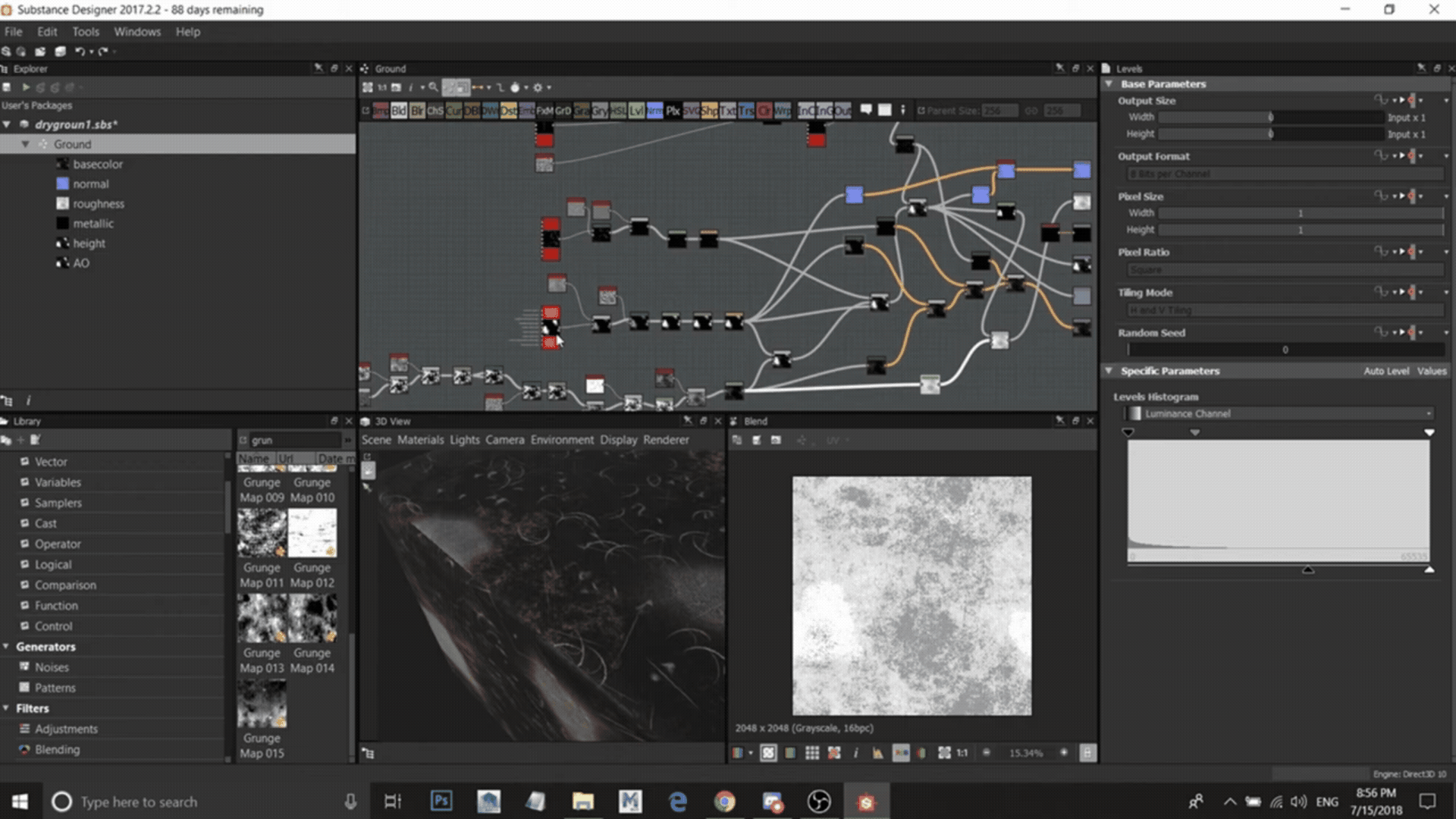
Task: Add a Transform (Trs) node
Action: tap(745, 111)
